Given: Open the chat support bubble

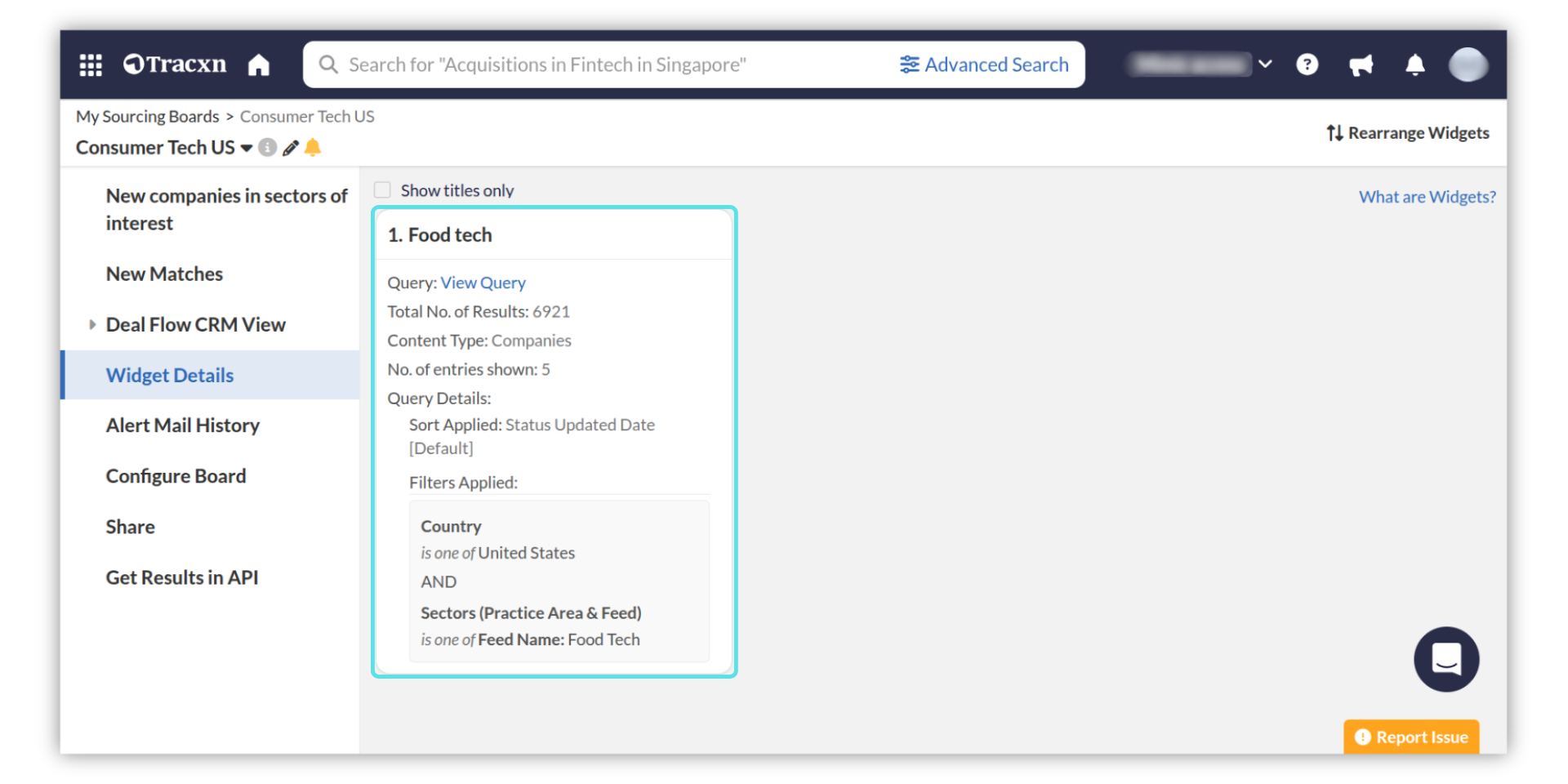Looking at the screenshot, I should click(1445, 659).
